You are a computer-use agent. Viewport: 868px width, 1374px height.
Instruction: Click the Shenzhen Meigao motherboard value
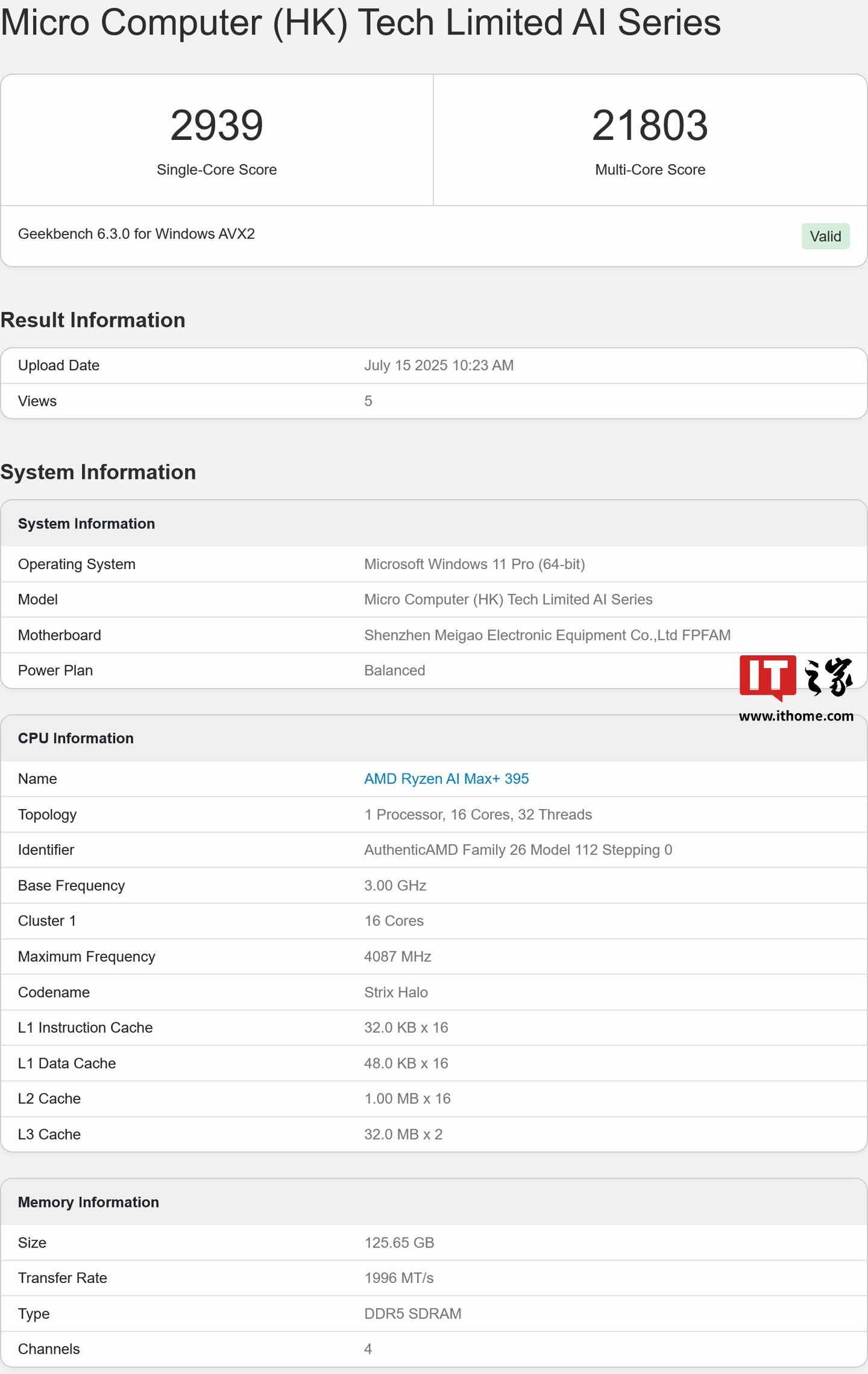pos(547,635)
